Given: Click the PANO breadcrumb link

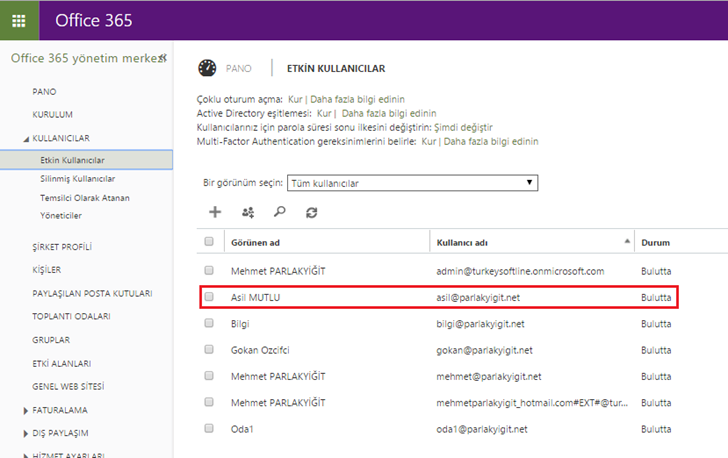Looking at the screenshot, I should tap(239, 69).
